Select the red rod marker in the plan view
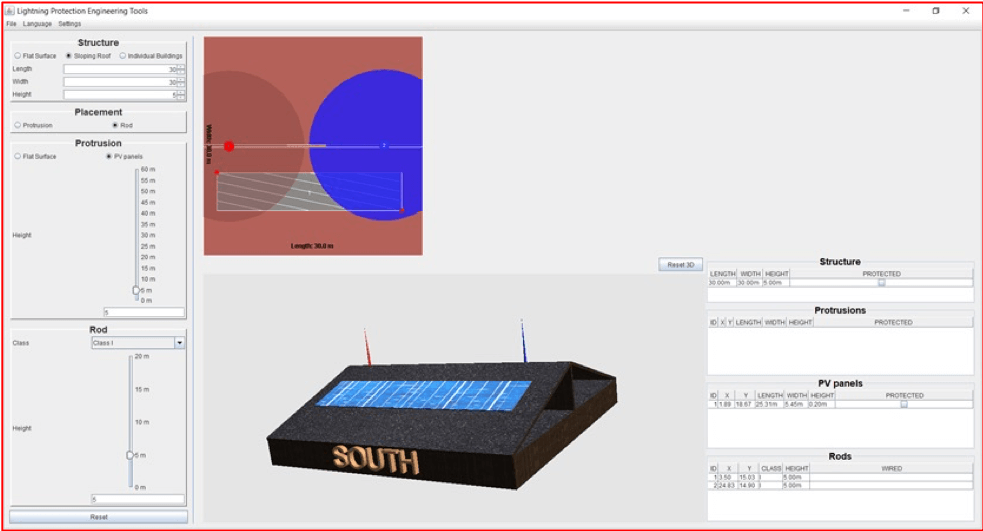 (x=229, y=146)
